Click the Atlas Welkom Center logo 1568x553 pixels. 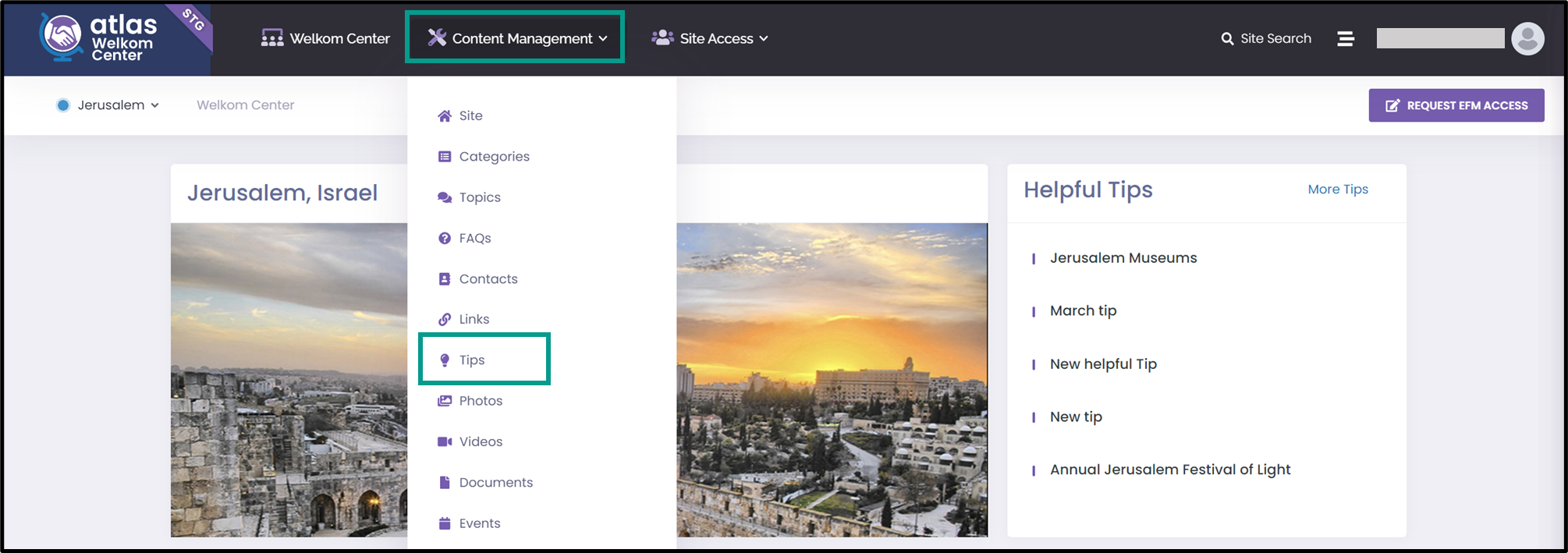[x=98, y=37]
